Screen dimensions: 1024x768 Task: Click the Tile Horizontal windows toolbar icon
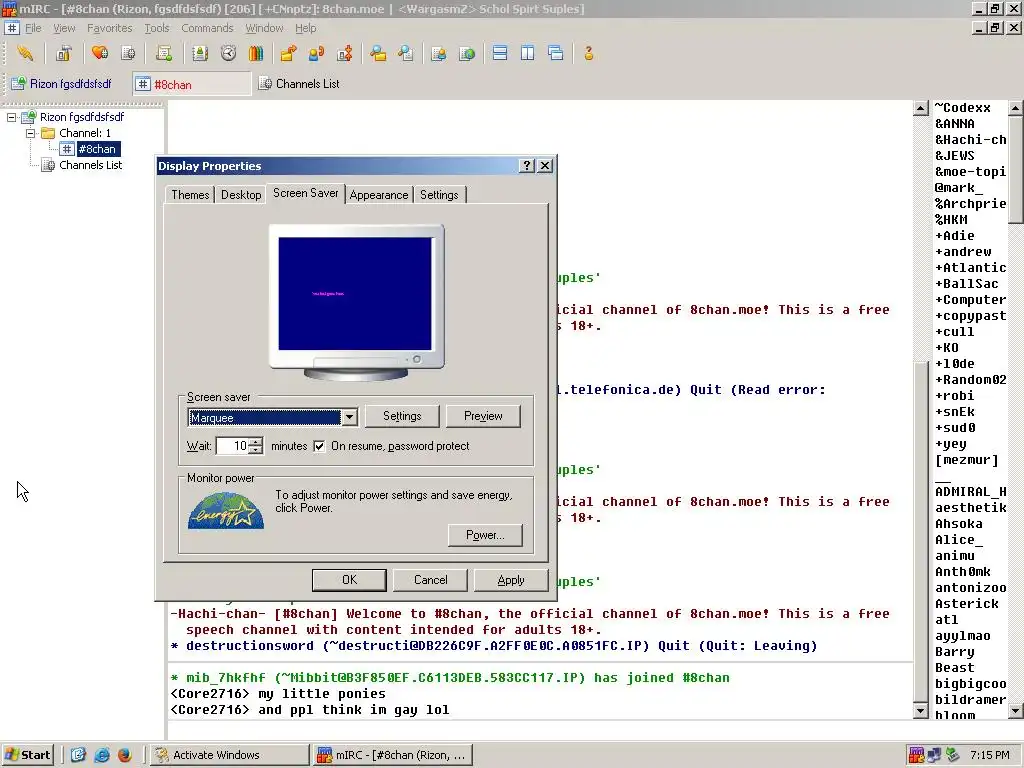pos(500,54)
